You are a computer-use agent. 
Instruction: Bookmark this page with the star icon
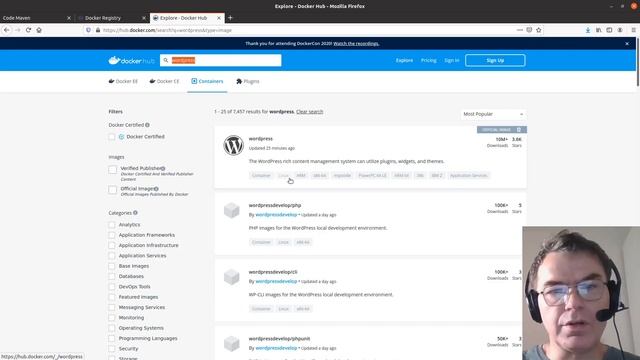539,30
